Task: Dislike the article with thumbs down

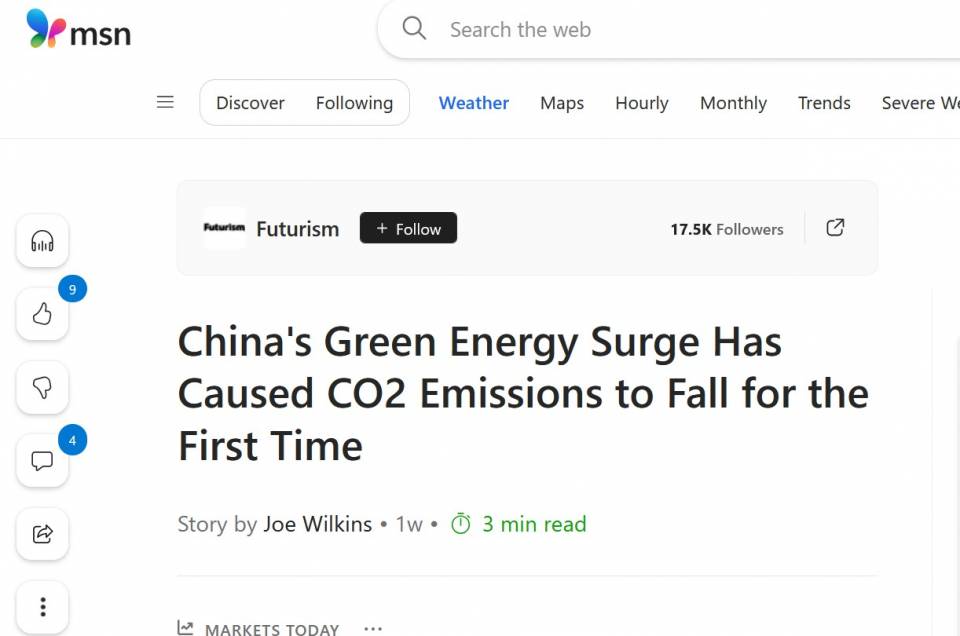Action: [42, 387]
